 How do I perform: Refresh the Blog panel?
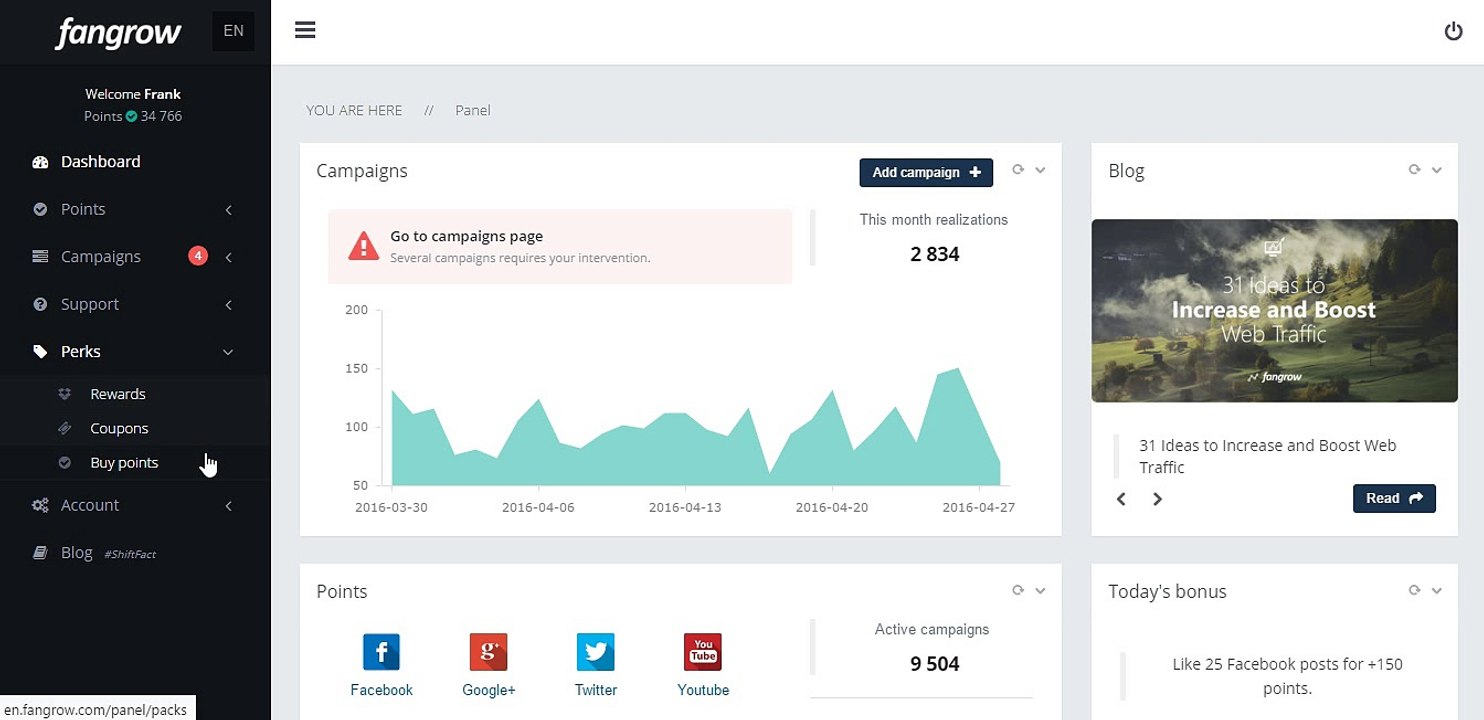(1414, 170)
